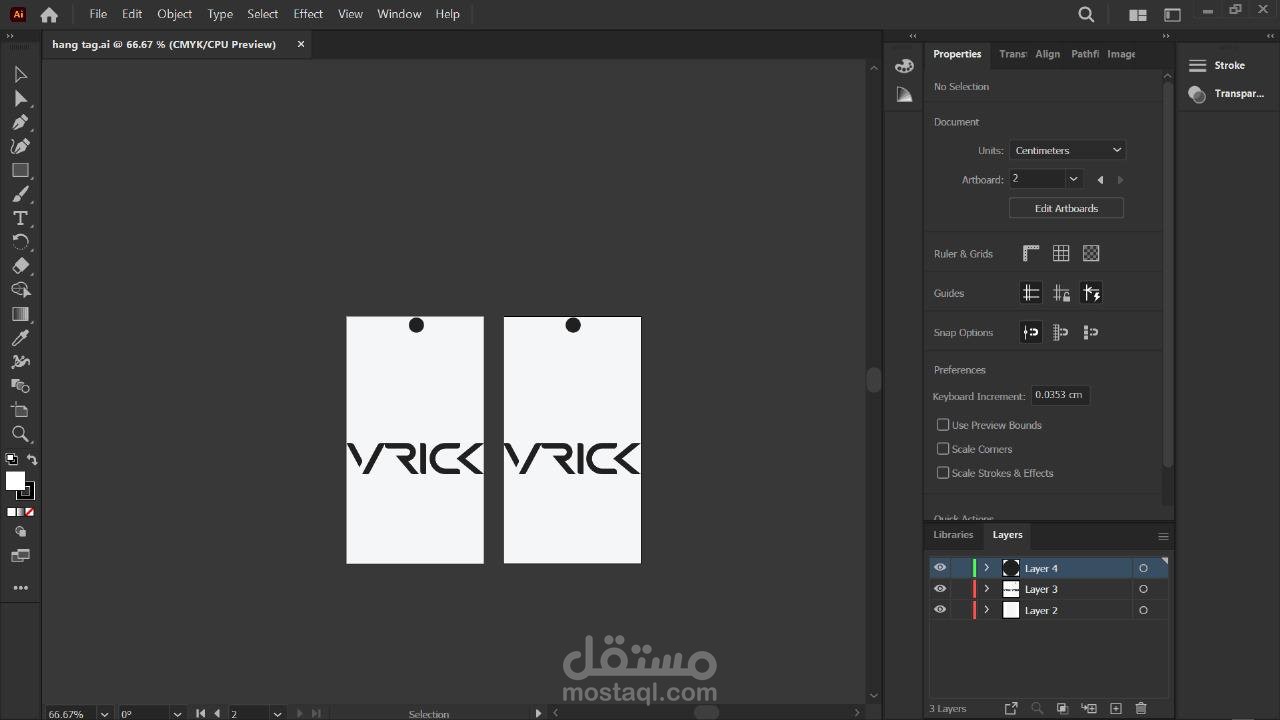Go to Illustrator Home screen
This screenshot has width=1280, height=720.
(49, 14)
